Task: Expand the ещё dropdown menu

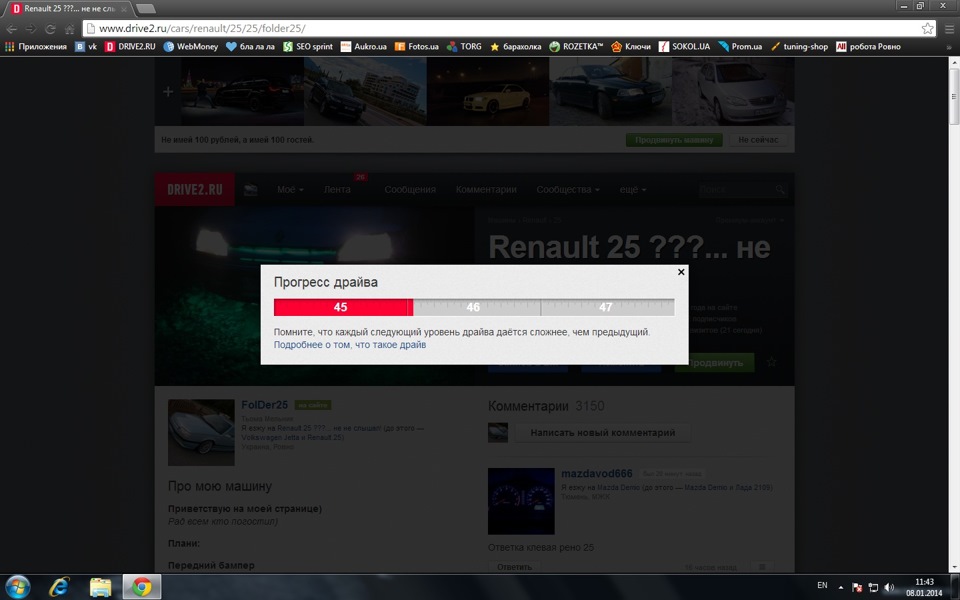Action: (633, 190)
